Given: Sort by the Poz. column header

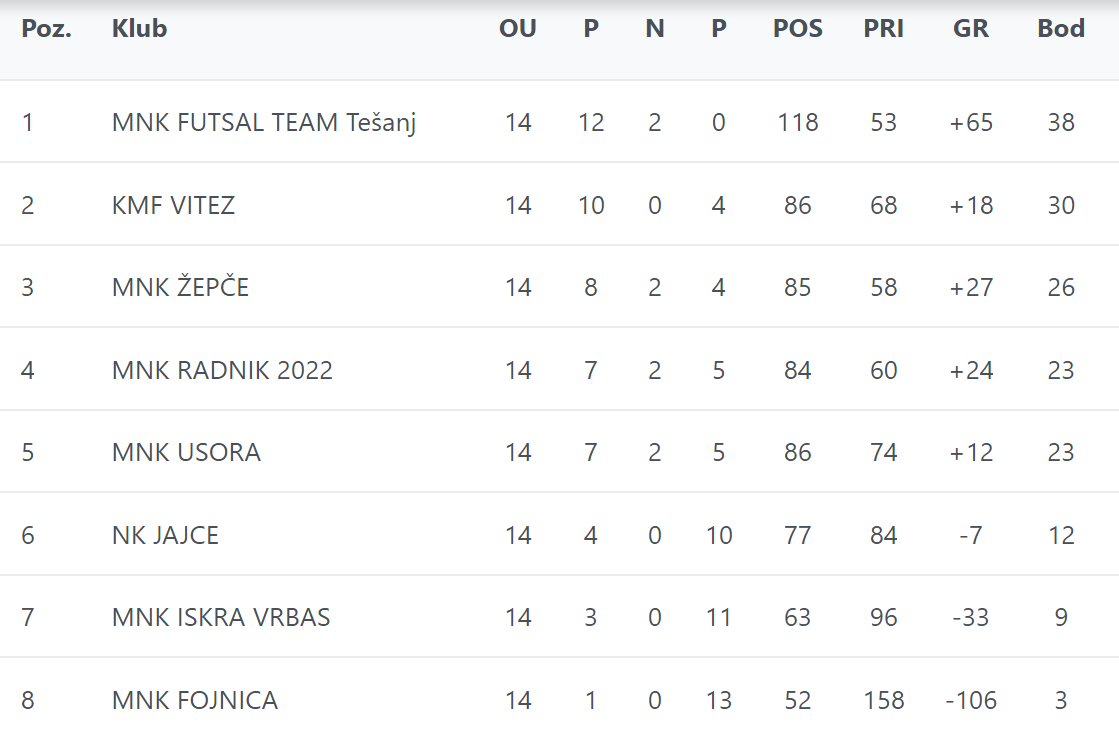Looking at the screenshot, I should (46, 29).
